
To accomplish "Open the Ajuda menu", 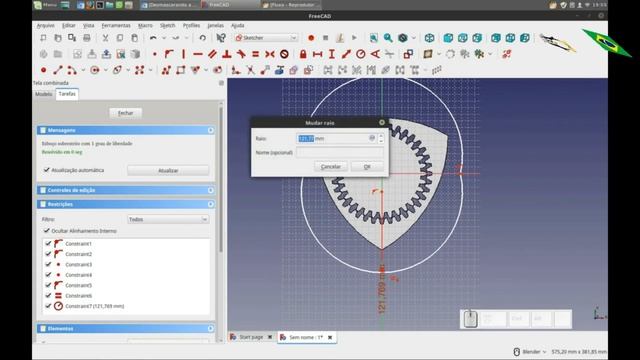I will tap(238, 25).
